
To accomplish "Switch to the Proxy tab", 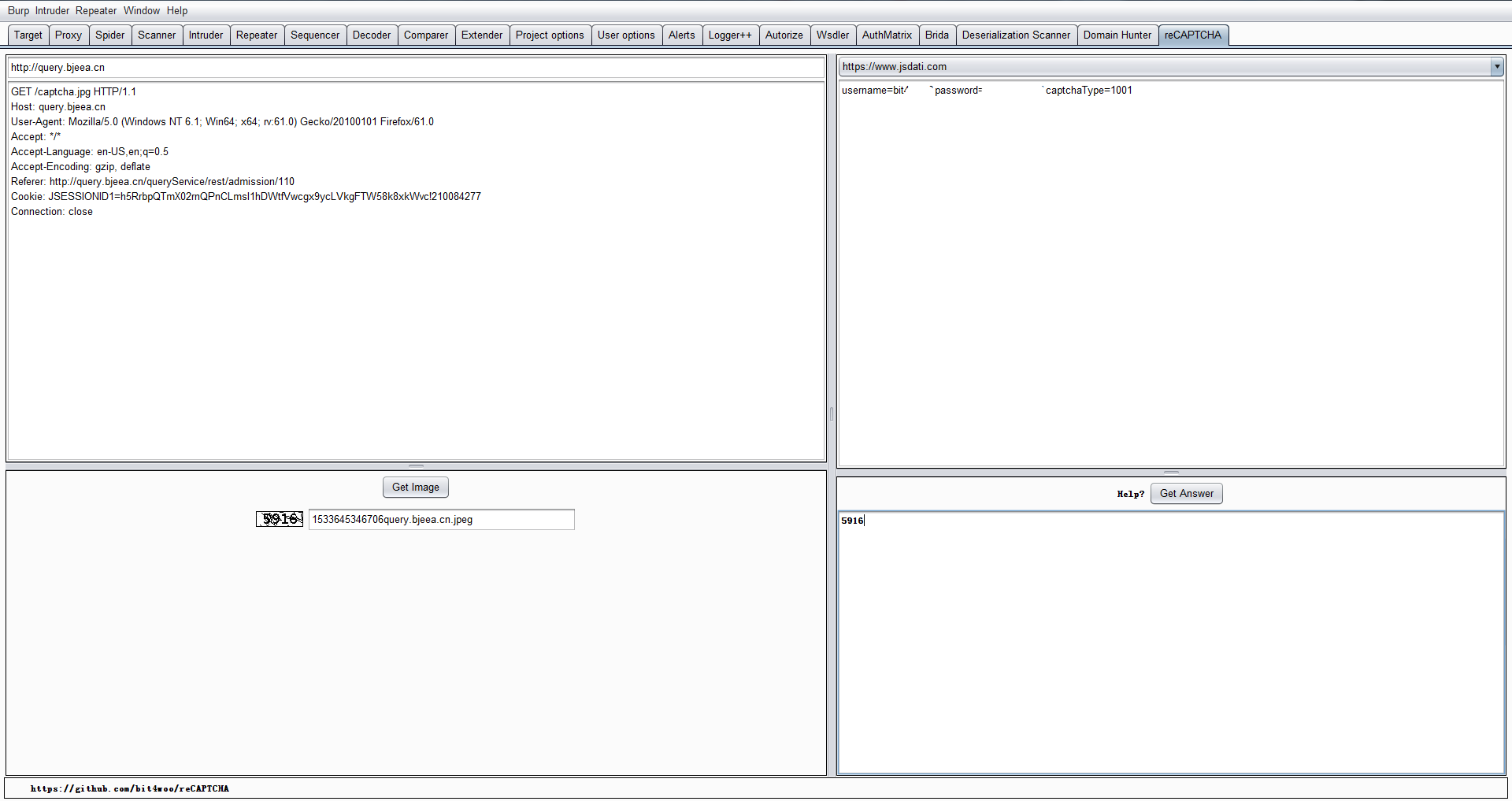I will coord(69,35).
